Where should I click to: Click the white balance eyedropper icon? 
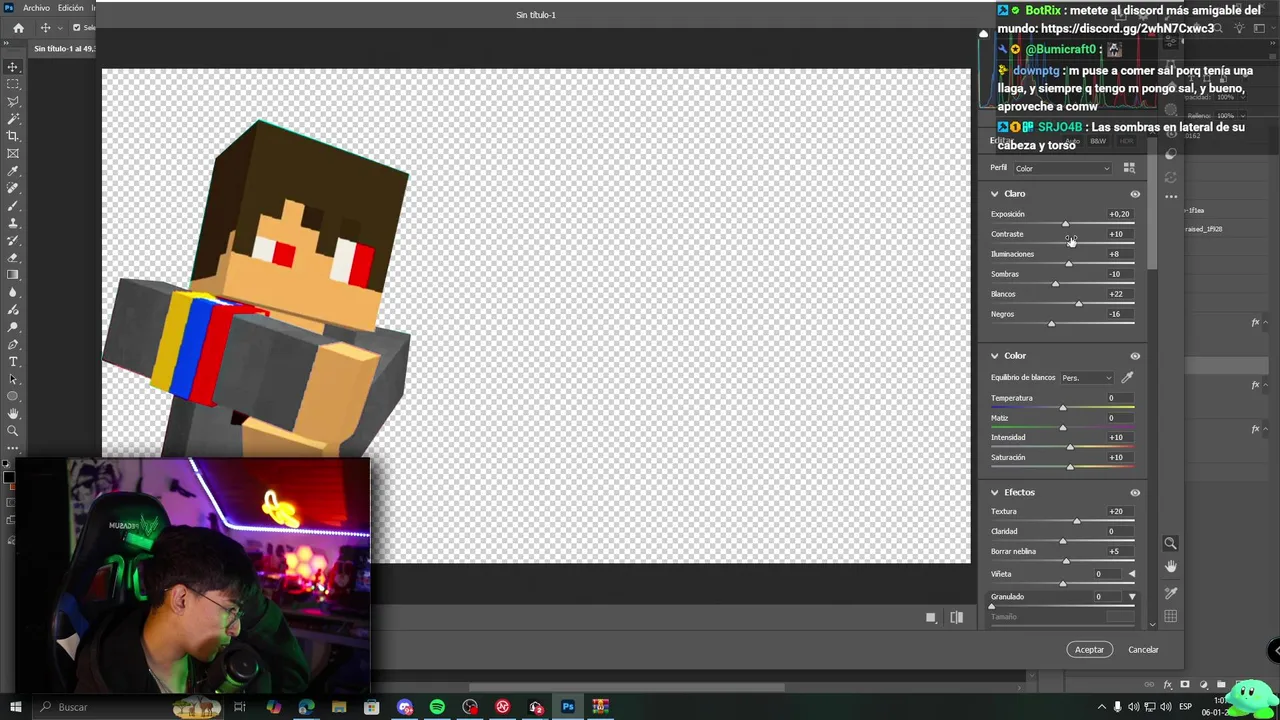pos(1127,378)
